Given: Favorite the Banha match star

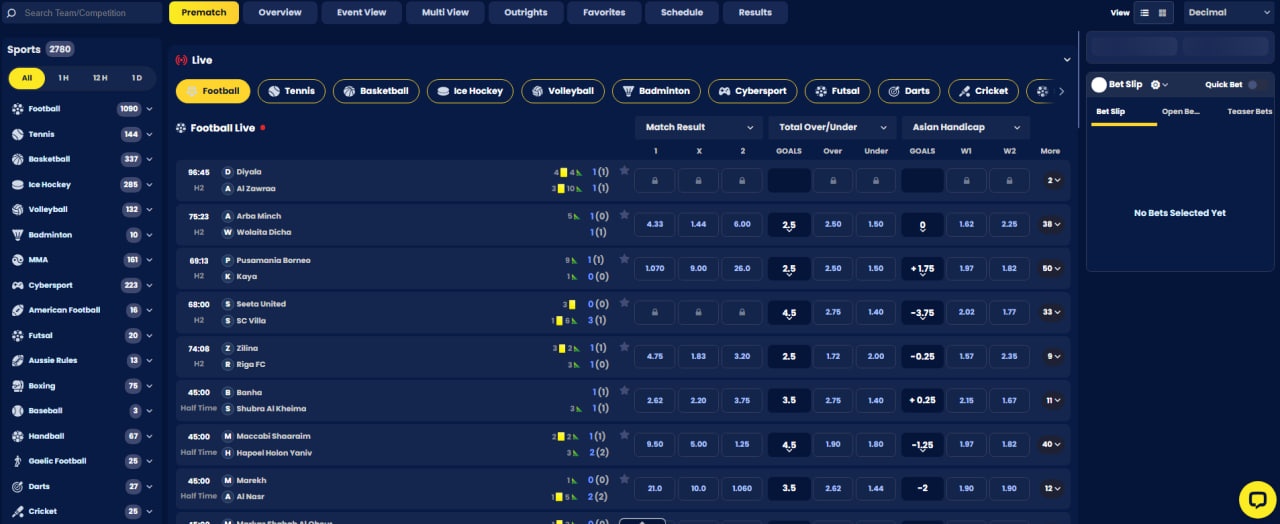Looking at the screenshot, I should click(624, 391).
